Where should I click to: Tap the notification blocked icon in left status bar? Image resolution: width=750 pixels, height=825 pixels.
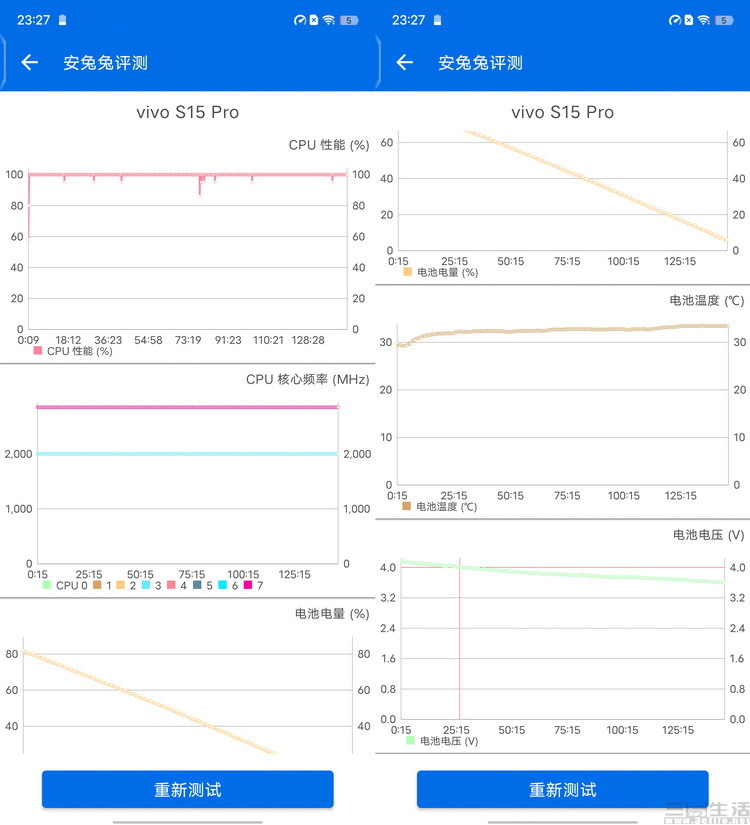coord(314,20)
